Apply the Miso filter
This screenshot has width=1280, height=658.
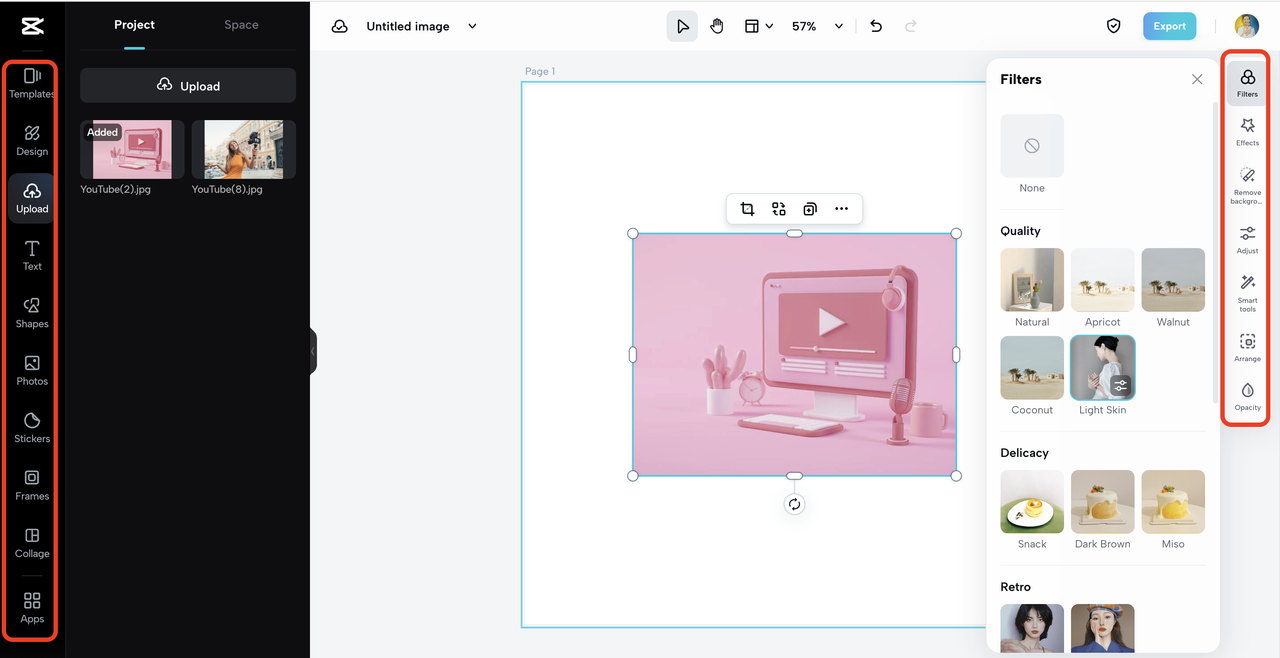1173,502
